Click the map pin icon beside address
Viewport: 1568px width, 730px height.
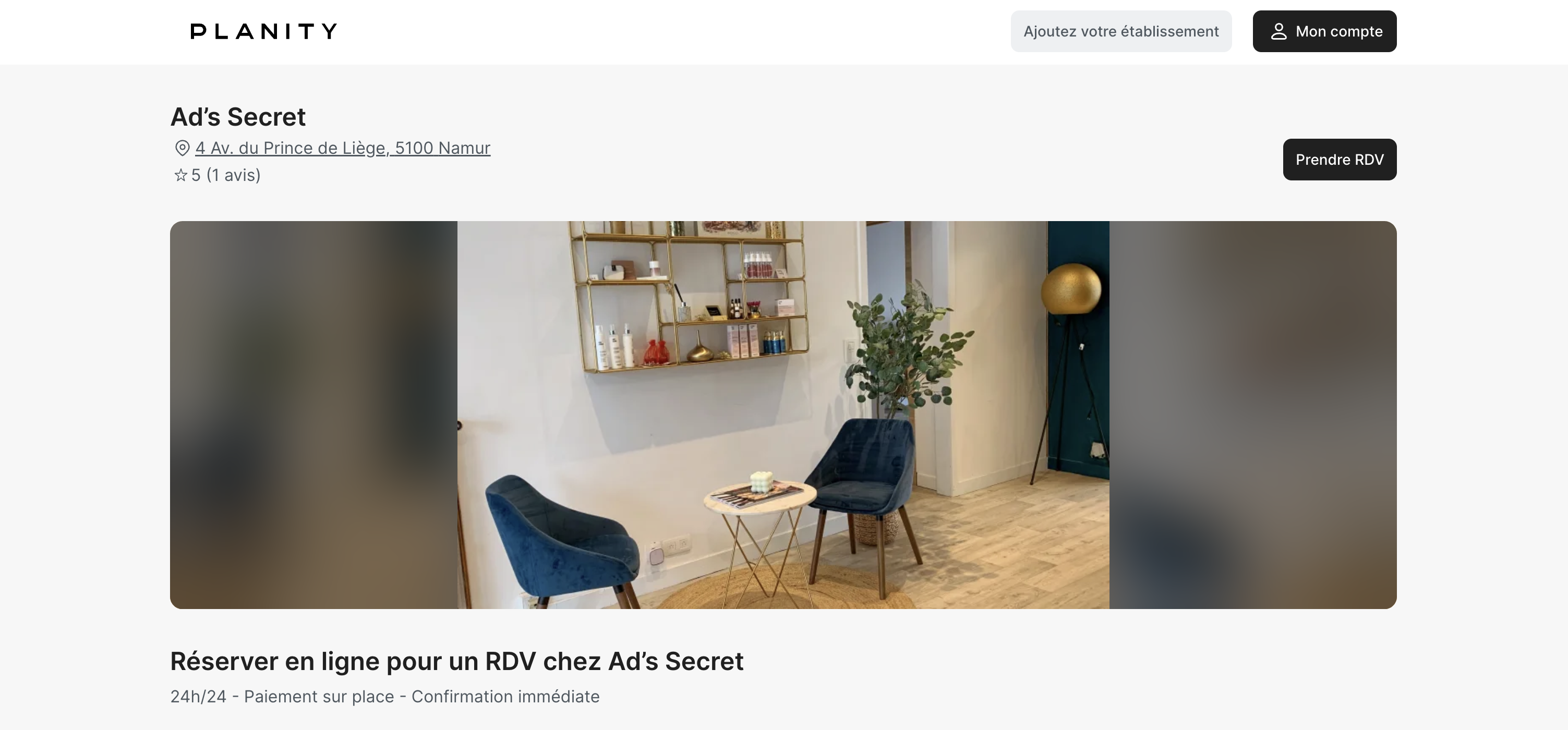coord(182,148)
